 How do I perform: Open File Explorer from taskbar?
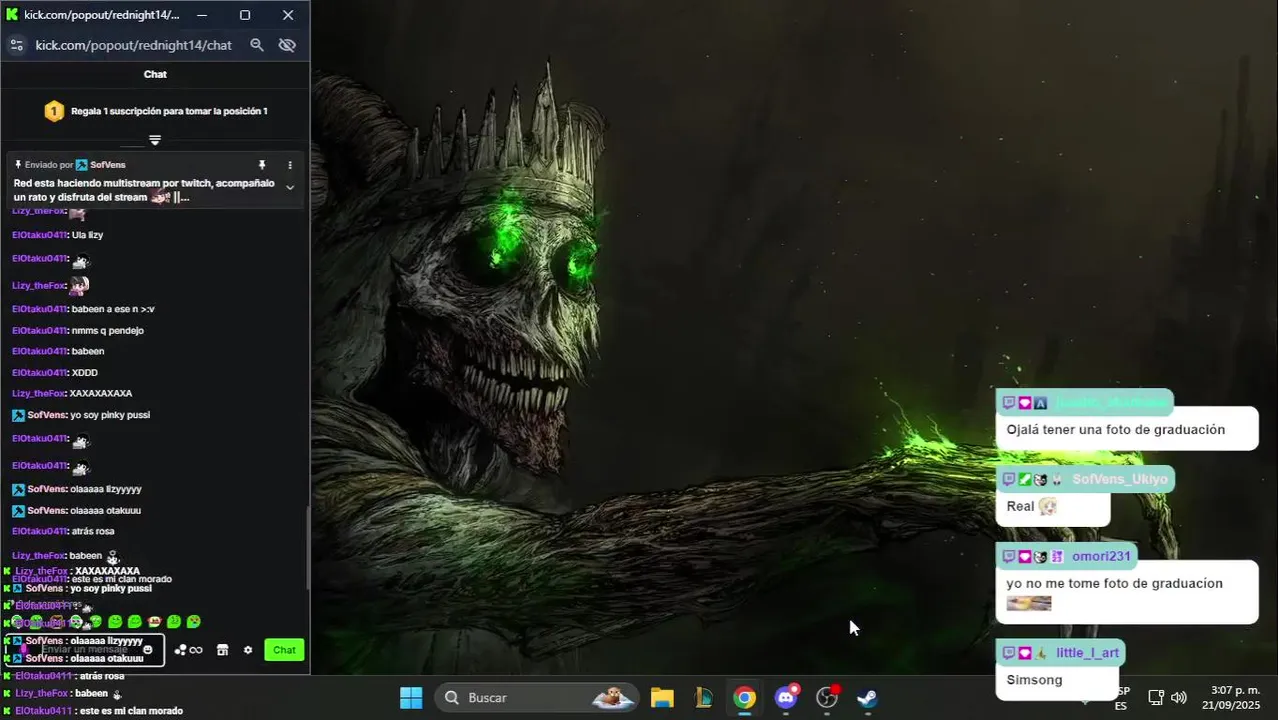[662, 698]
